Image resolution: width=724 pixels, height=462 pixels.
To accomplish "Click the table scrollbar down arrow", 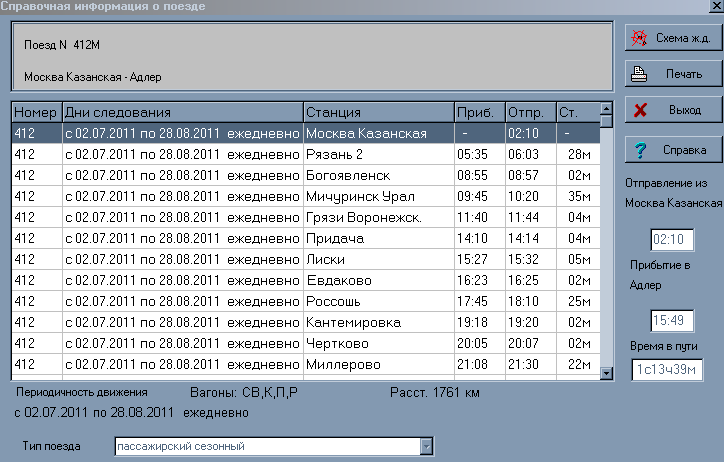I will click(606, 372).
